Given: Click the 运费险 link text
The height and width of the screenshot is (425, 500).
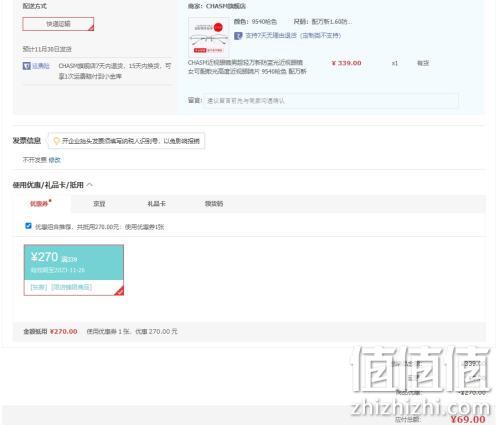Looking at the screenshot, I should [41, 66].
